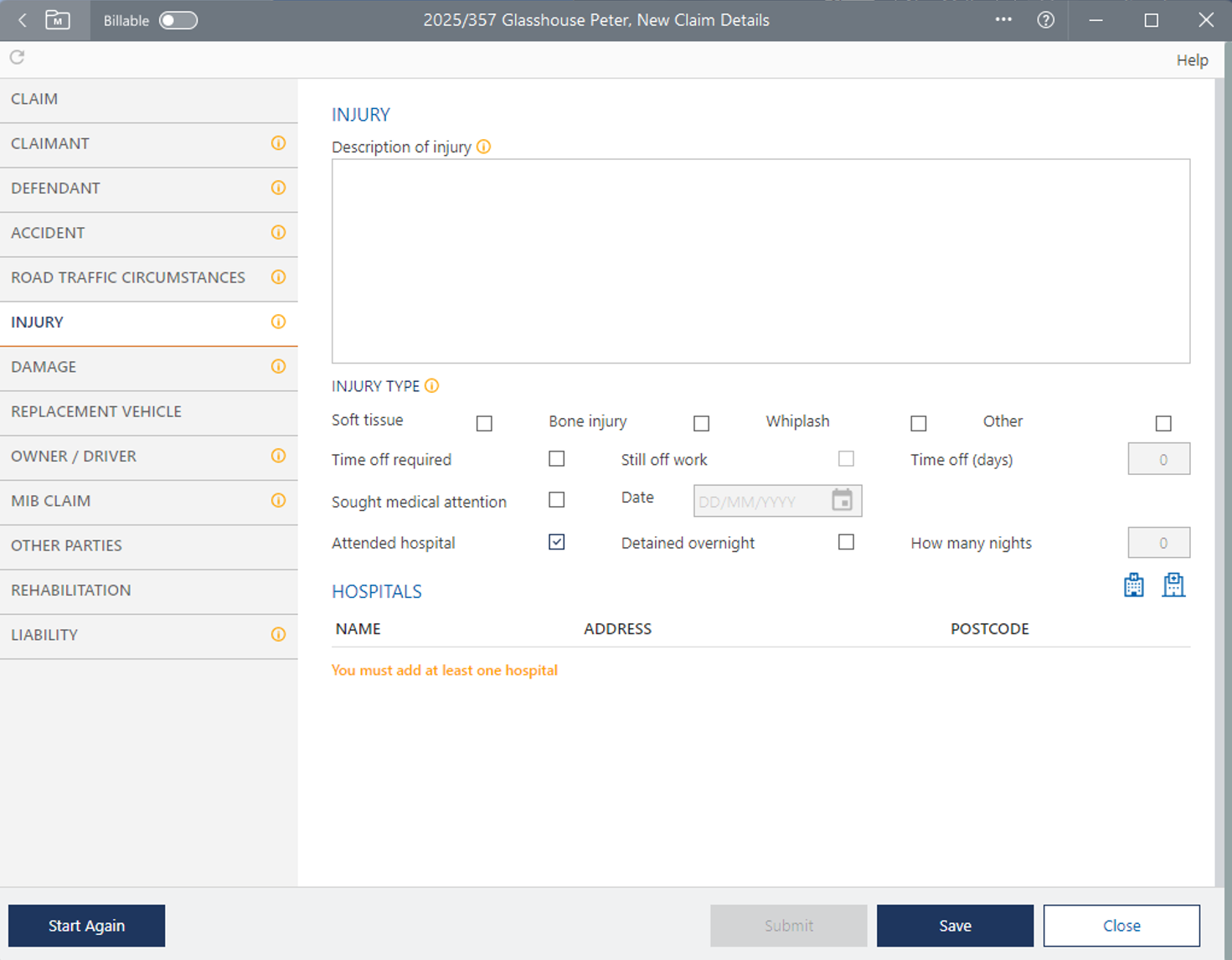Enable the Whiplash checkbox
1232x960 pixels.
918,423
